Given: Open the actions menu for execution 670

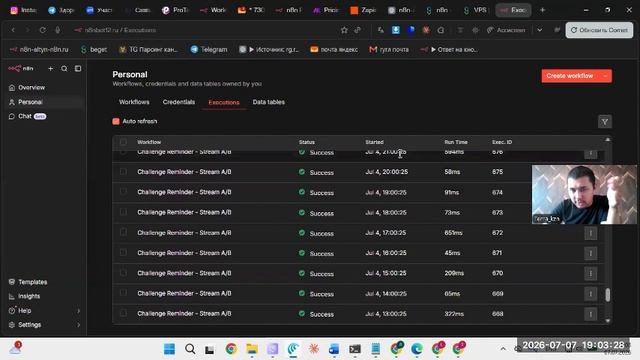Looking at the screenshot, I should [x=591, y=273].
